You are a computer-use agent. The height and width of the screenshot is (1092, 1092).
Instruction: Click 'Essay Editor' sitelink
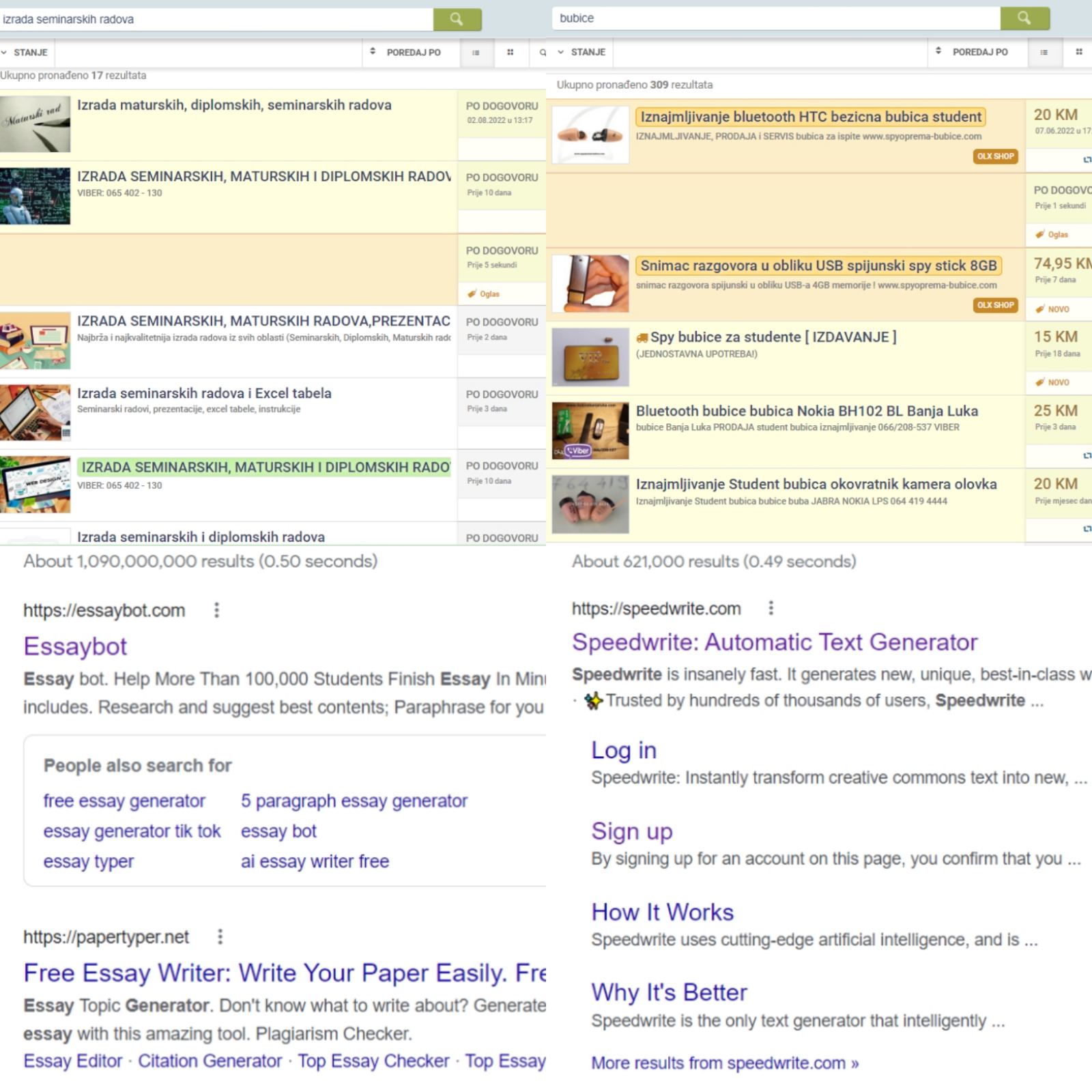click(x=73, y=1061)
